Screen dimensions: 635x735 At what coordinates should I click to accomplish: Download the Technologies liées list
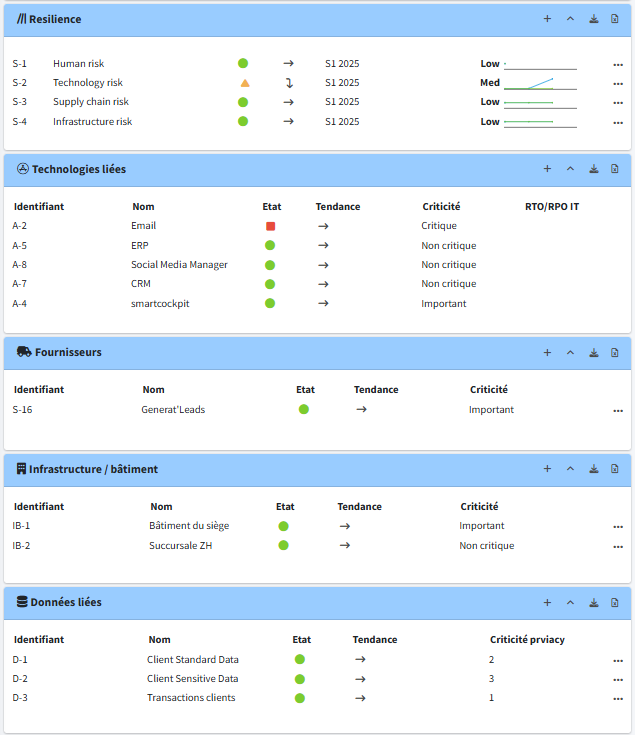point(593,169)
